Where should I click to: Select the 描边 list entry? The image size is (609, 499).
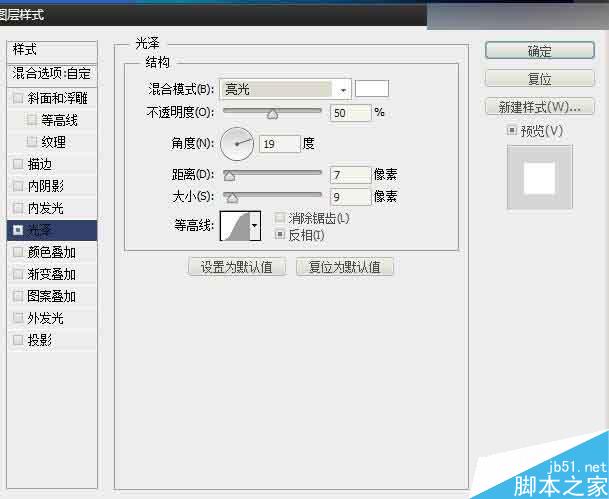pos(52,164)
